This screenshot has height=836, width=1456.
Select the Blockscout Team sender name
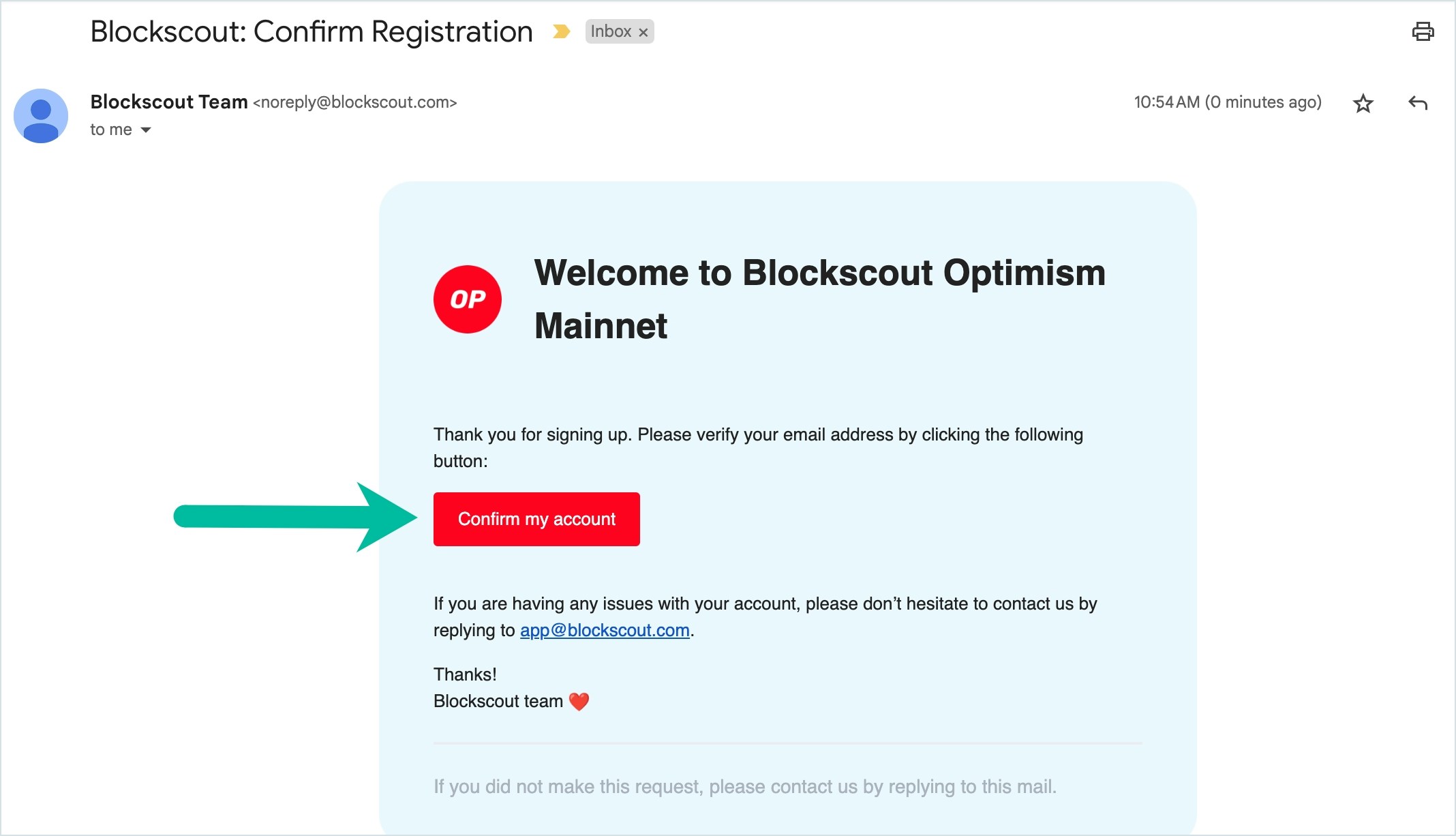pos(169,102)
